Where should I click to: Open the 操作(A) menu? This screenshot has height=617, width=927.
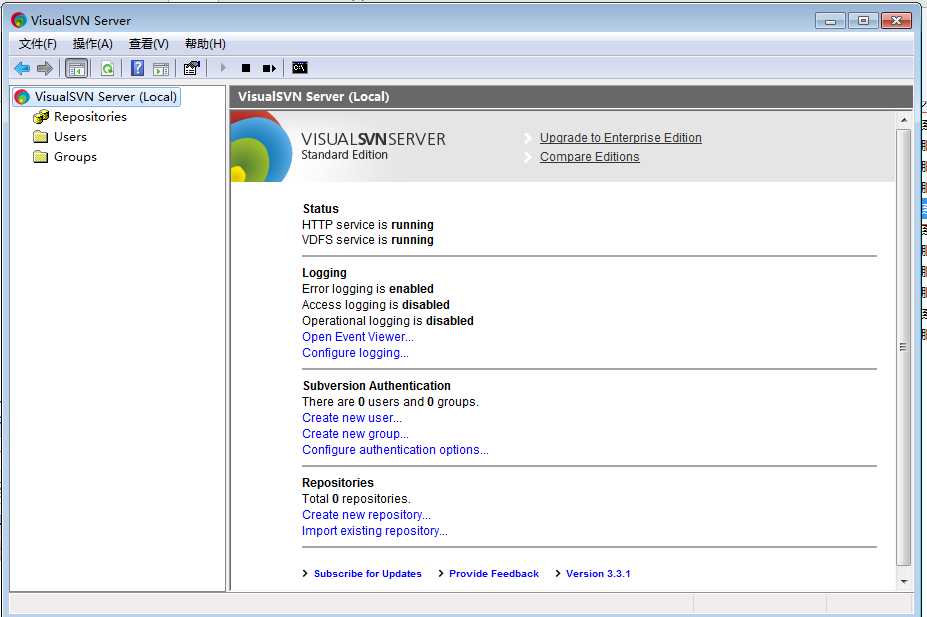point(93,44)
